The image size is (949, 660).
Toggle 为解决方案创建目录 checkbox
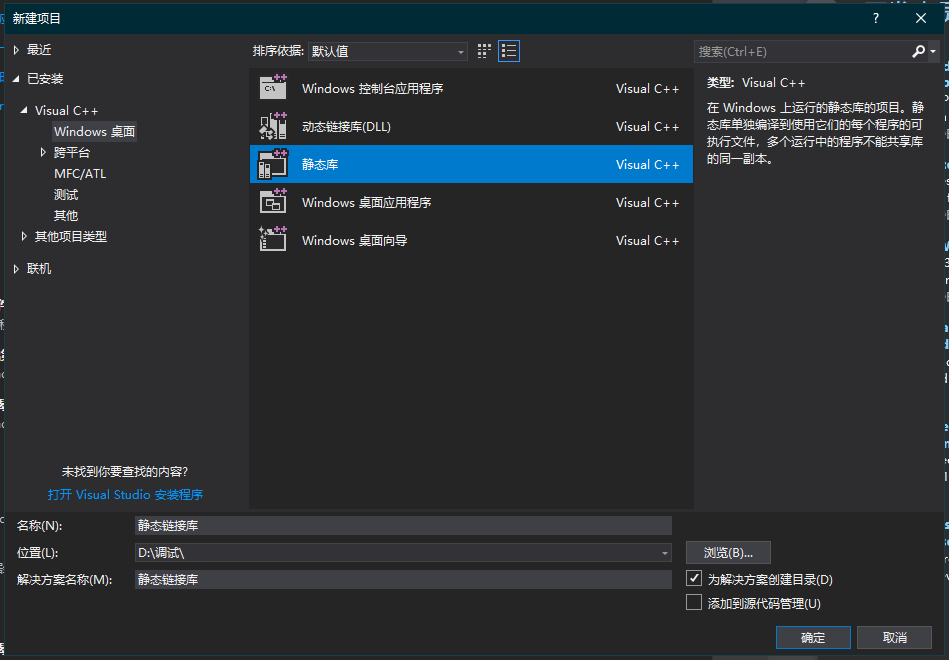pos(694,578)
